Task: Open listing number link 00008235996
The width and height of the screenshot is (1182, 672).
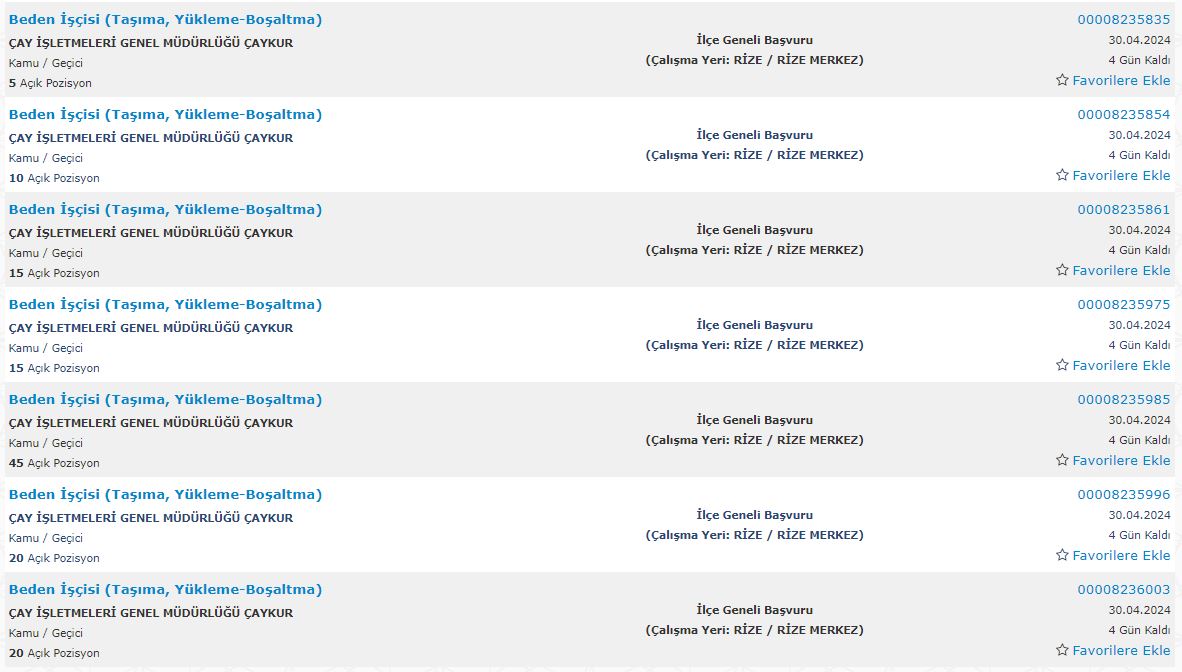Action: point(1123,495)
